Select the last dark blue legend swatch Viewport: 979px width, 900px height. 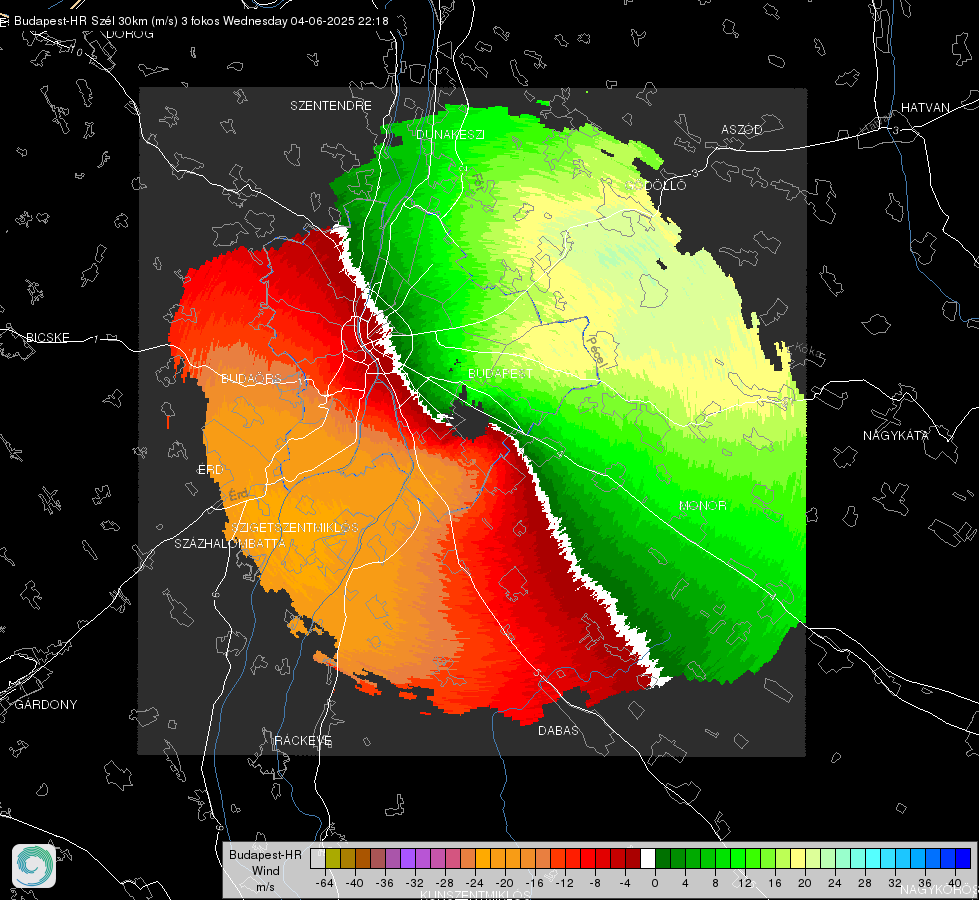point(963,859)
